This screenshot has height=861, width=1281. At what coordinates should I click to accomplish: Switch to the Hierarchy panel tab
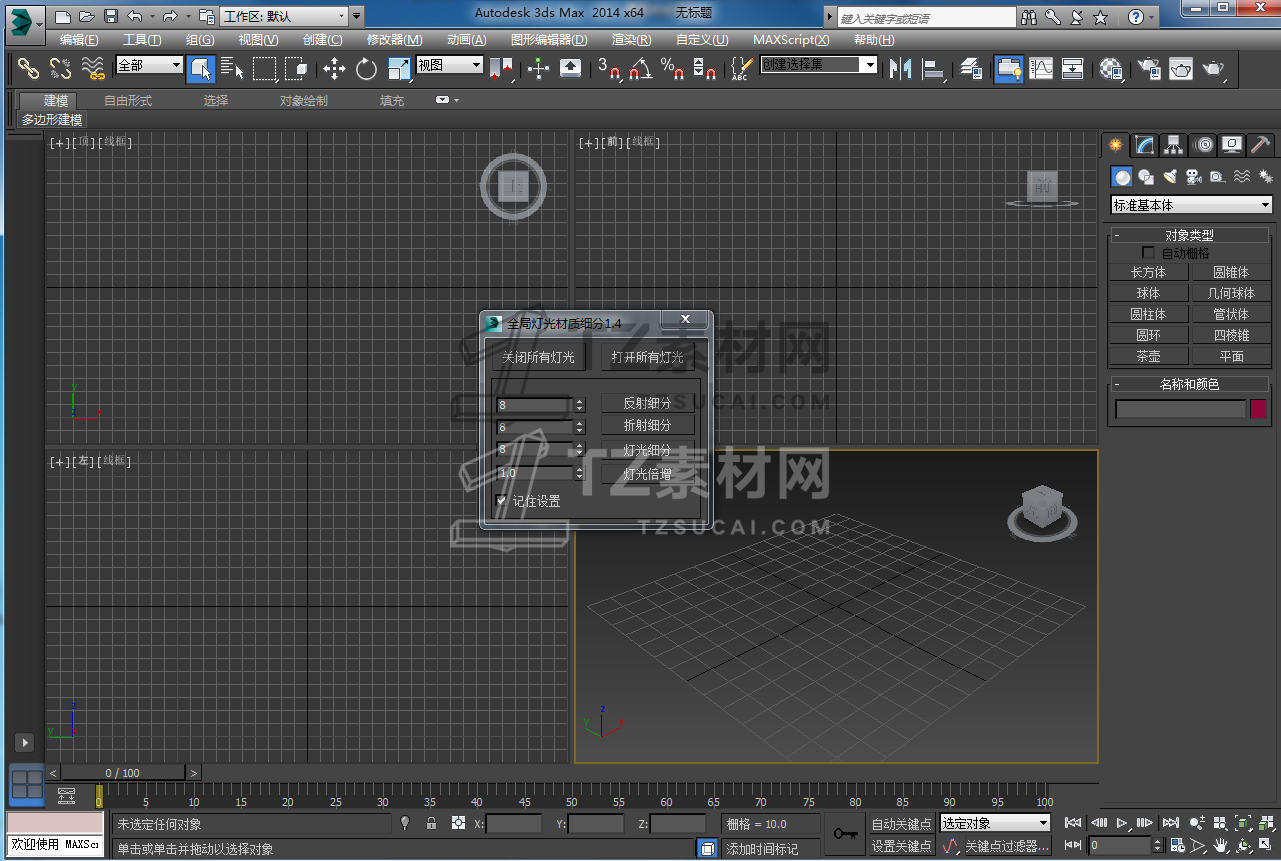[1174, 145]
